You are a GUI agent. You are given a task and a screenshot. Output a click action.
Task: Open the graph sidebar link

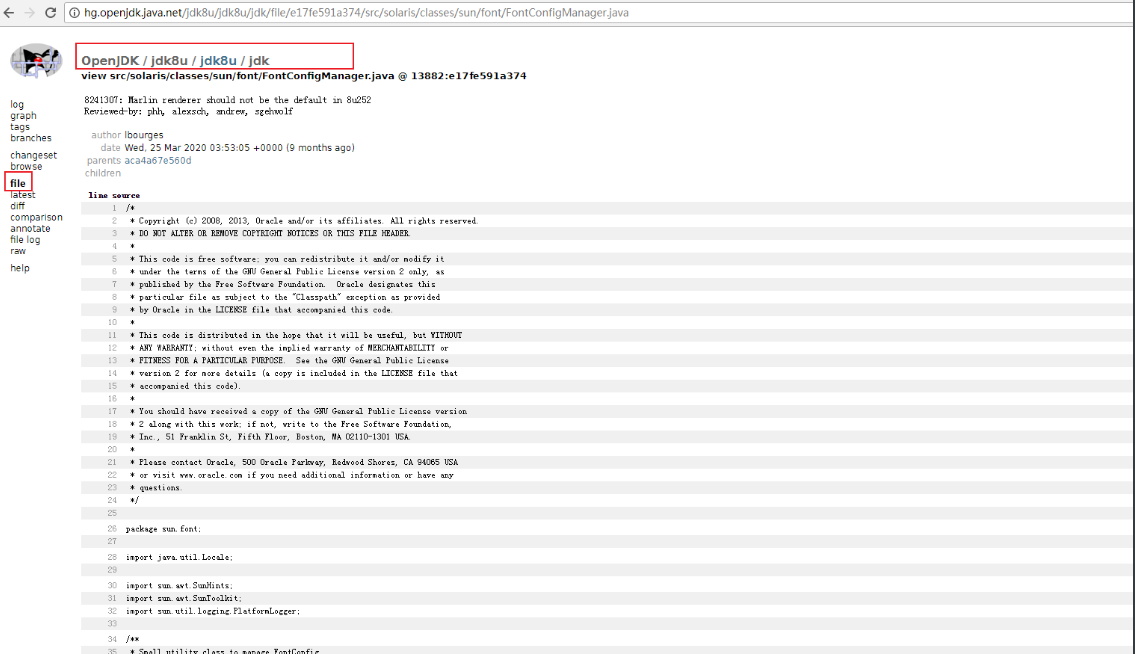[23, 116]
